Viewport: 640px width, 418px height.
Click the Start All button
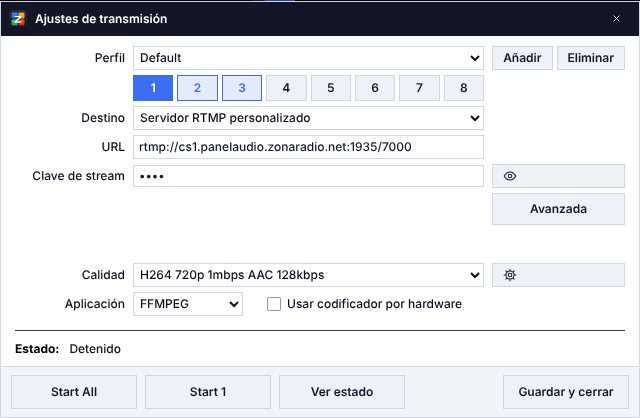pos(74,392)
